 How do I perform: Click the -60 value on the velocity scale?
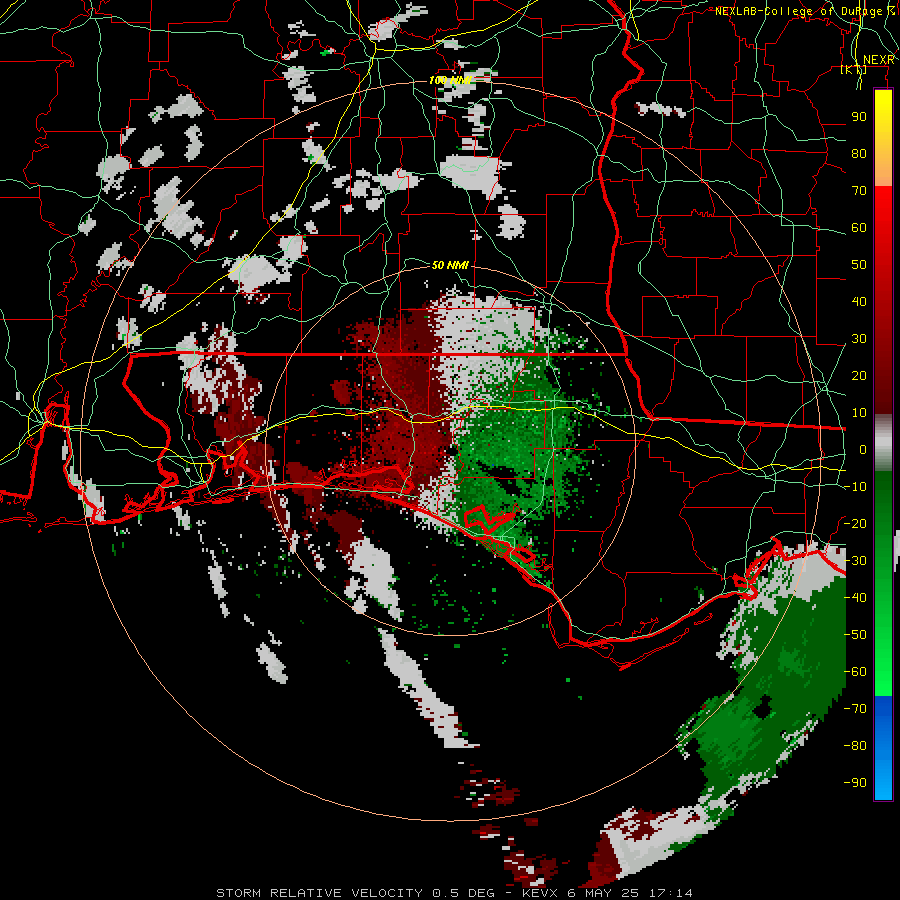(x=855, y=672)
